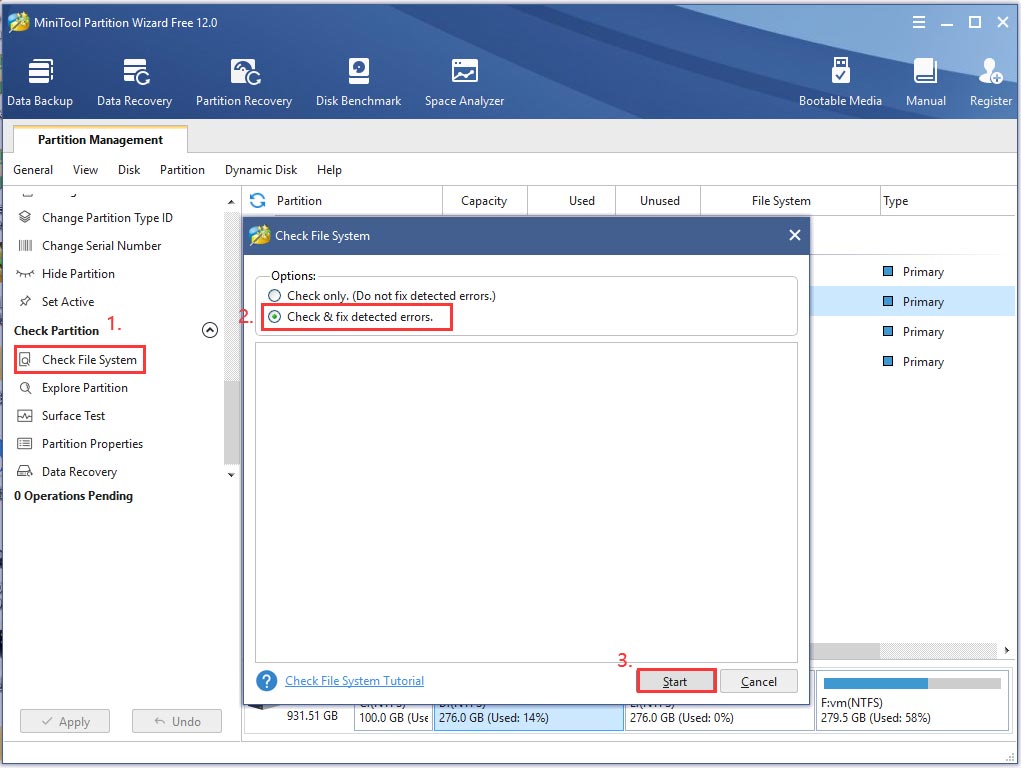
Task: Click the Undo button
Action: coord(177,722)
